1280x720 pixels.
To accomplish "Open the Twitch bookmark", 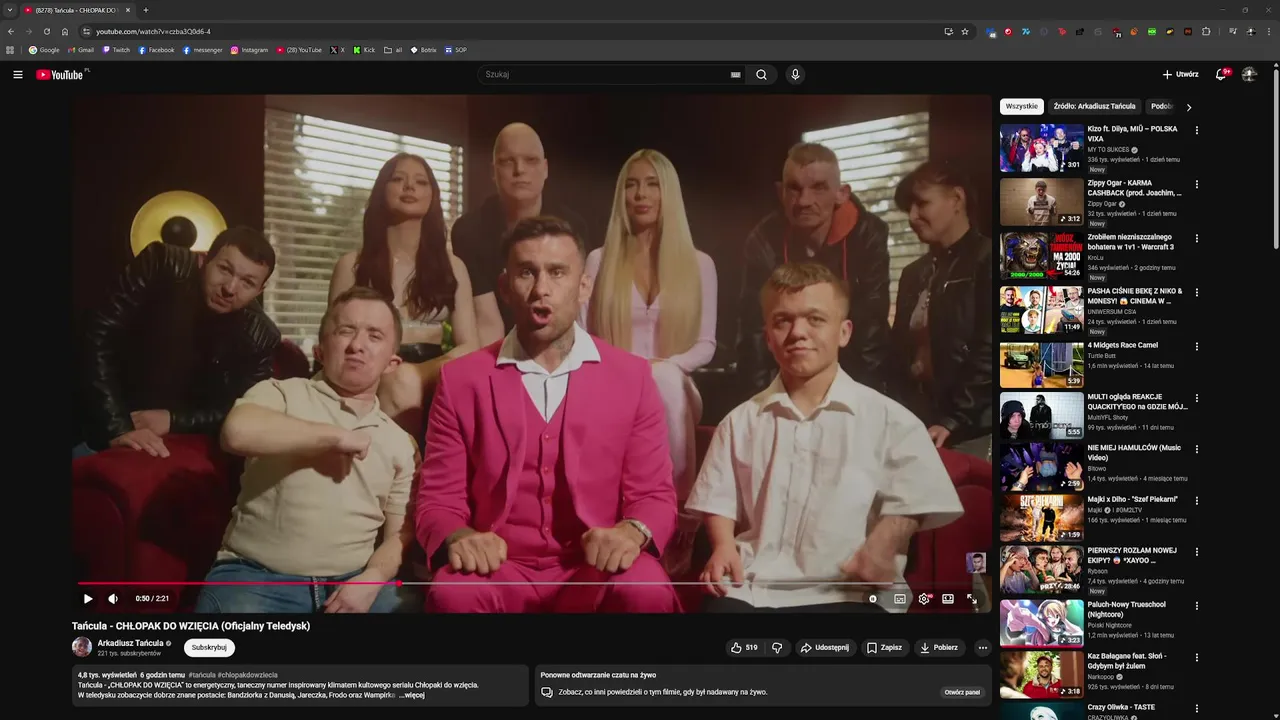I will (x=116, y=50).
